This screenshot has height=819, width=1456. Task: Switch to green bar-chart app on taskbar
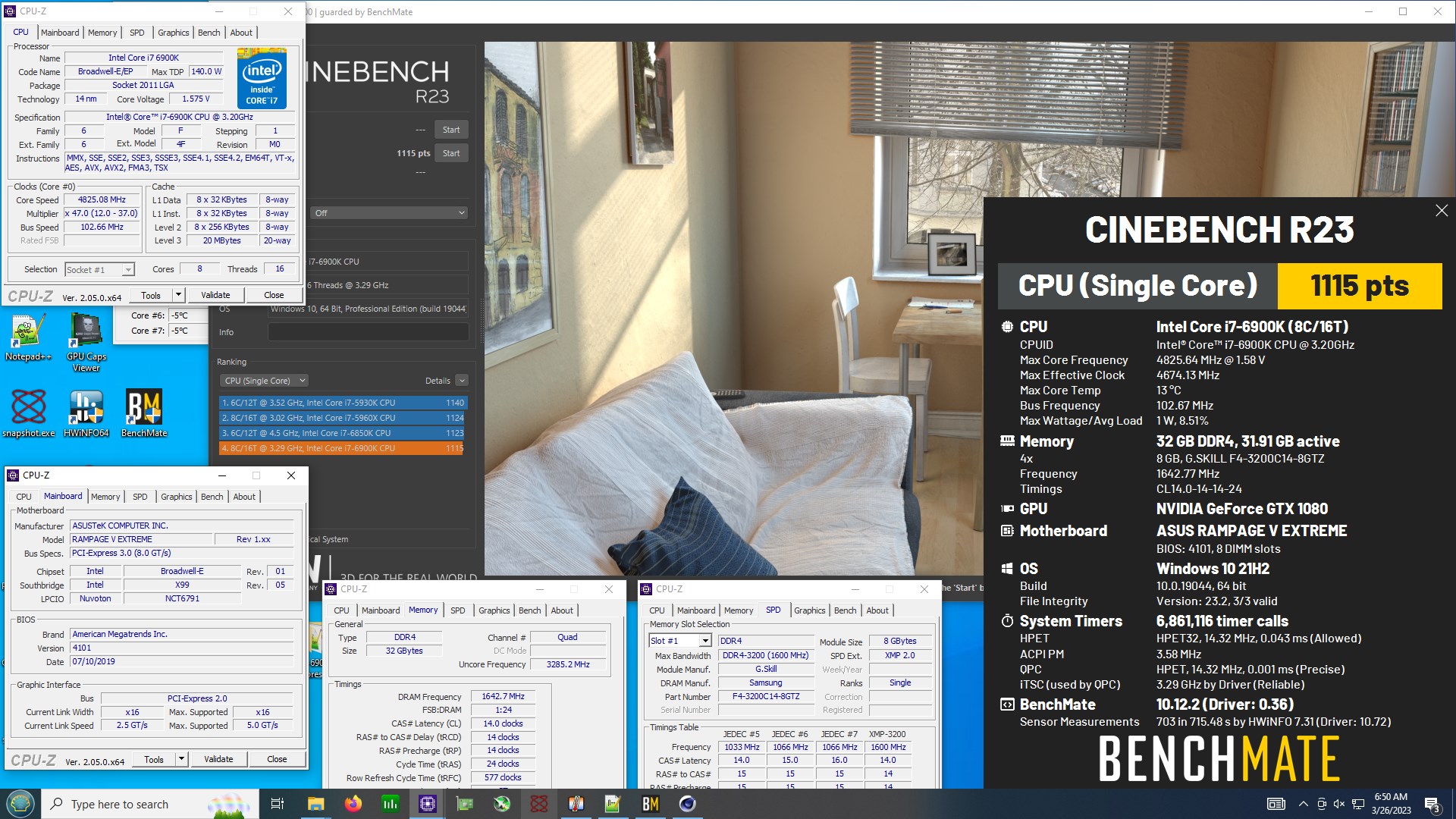[391, 804]
